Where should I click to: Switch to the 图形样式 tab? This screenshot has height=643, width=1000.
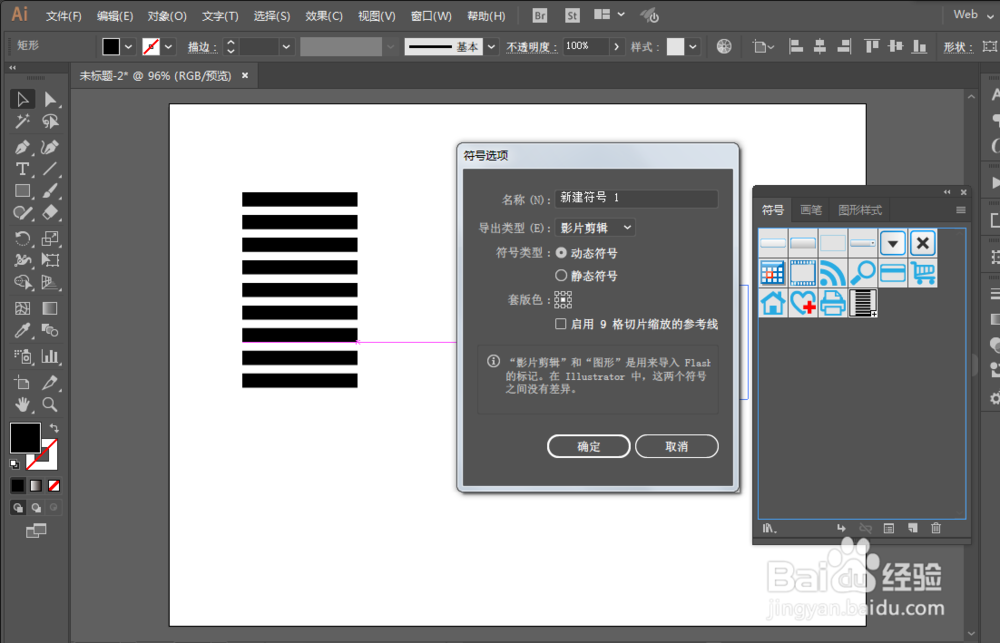[x=860, y=210]
